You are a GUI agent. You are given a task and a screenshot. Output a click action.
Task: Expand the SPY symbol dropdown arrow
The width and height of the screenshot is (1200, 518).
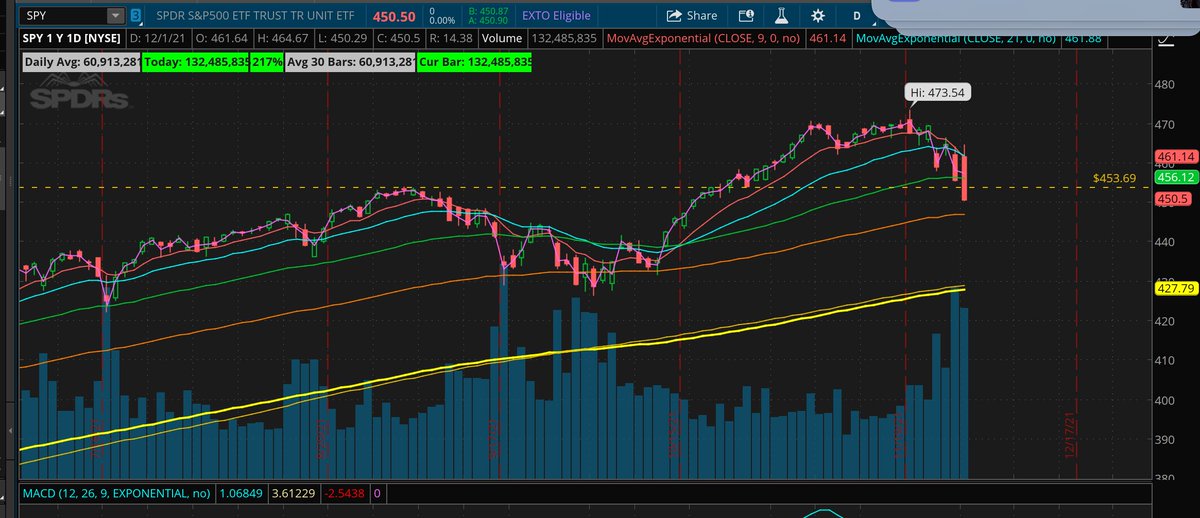[x=115, y=16]
